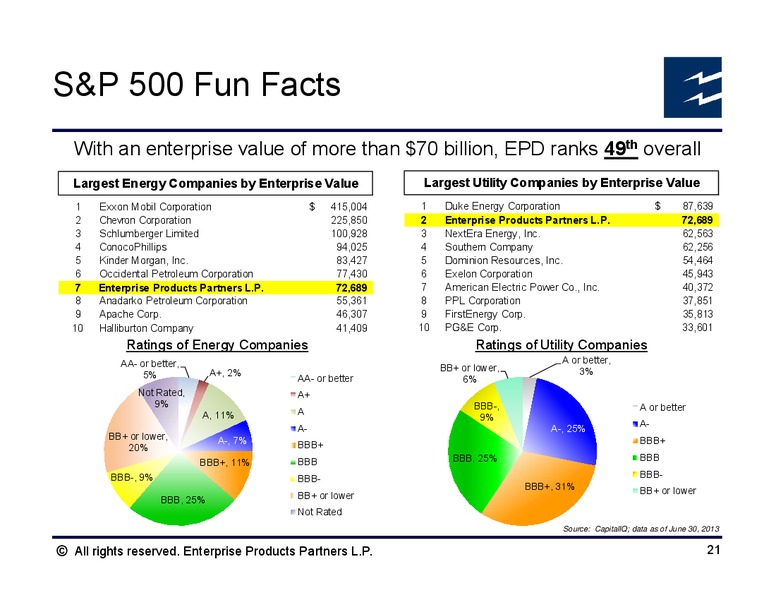The width and height of the screenshot is (776, 600).
Task: Click the CapitalIQ source note
Action: coord(641,529)
